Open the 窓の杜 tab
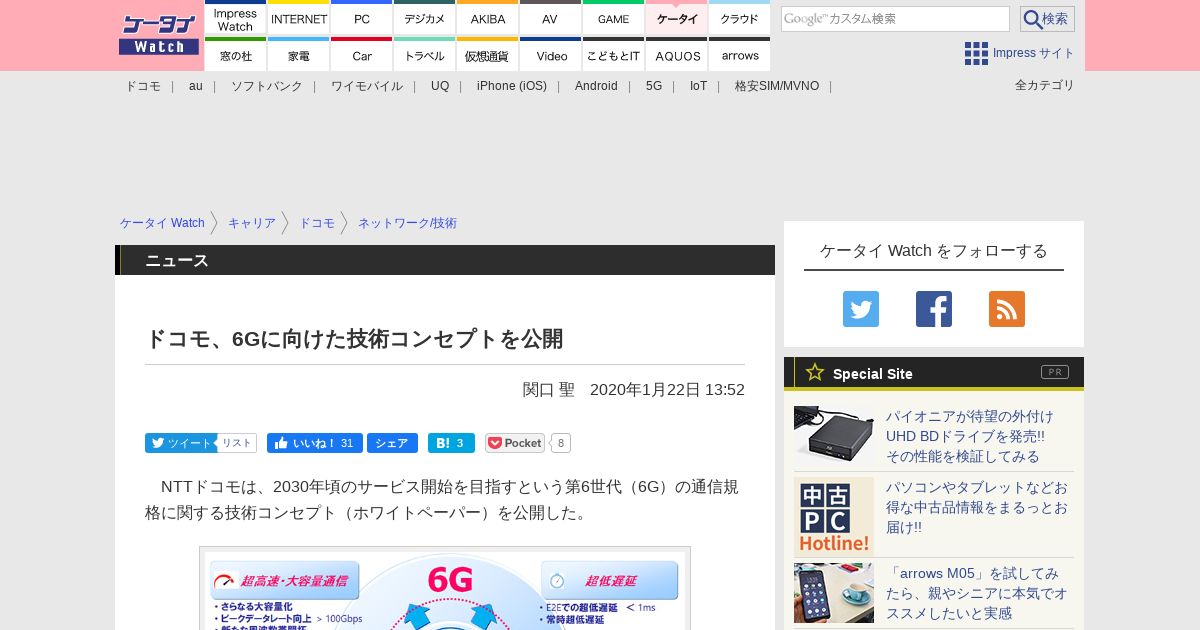Image resolution: width=1200 pixels, height=630 pixels. coord(235,55)
